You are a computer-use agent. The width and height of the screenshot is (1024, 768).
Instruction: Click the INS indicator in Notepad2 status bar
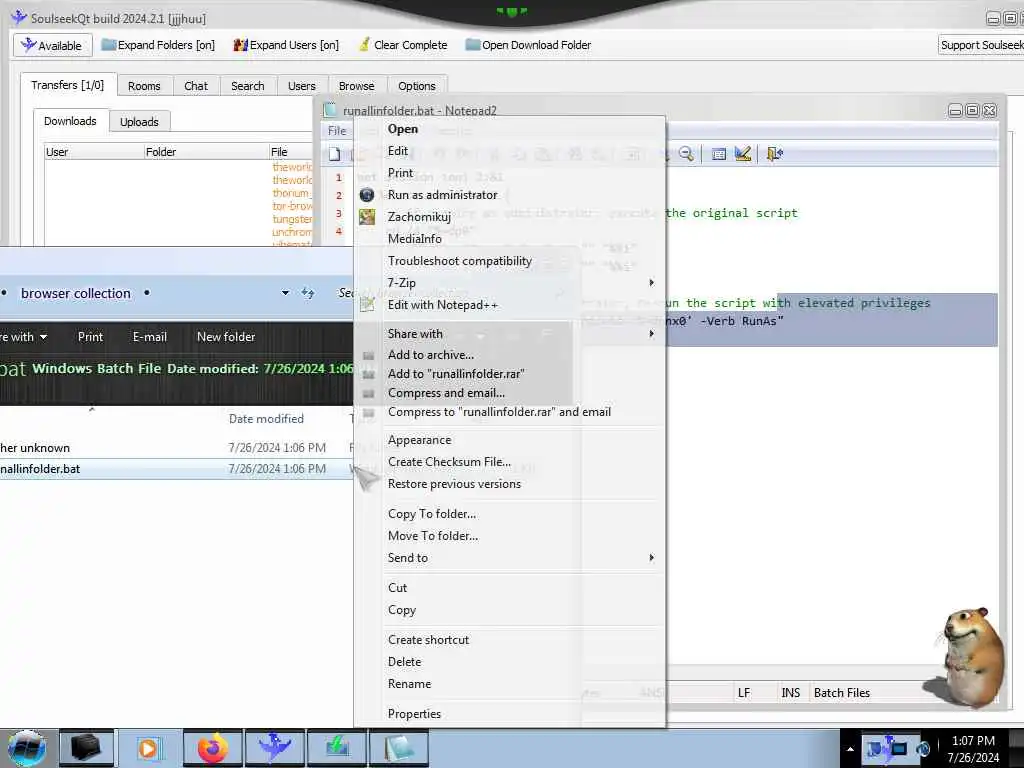coord(790,693)
